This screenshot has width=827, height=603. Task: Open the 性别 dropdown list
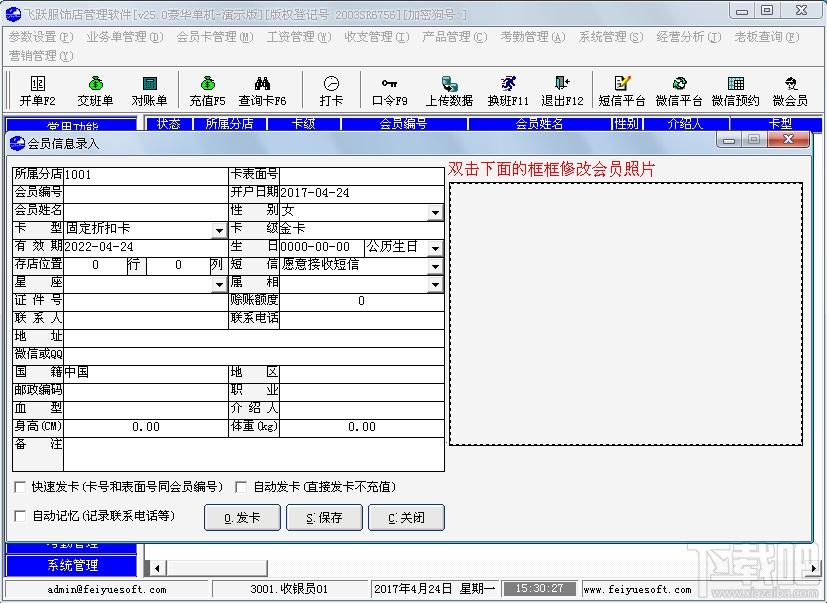click(x=435, y=213)
